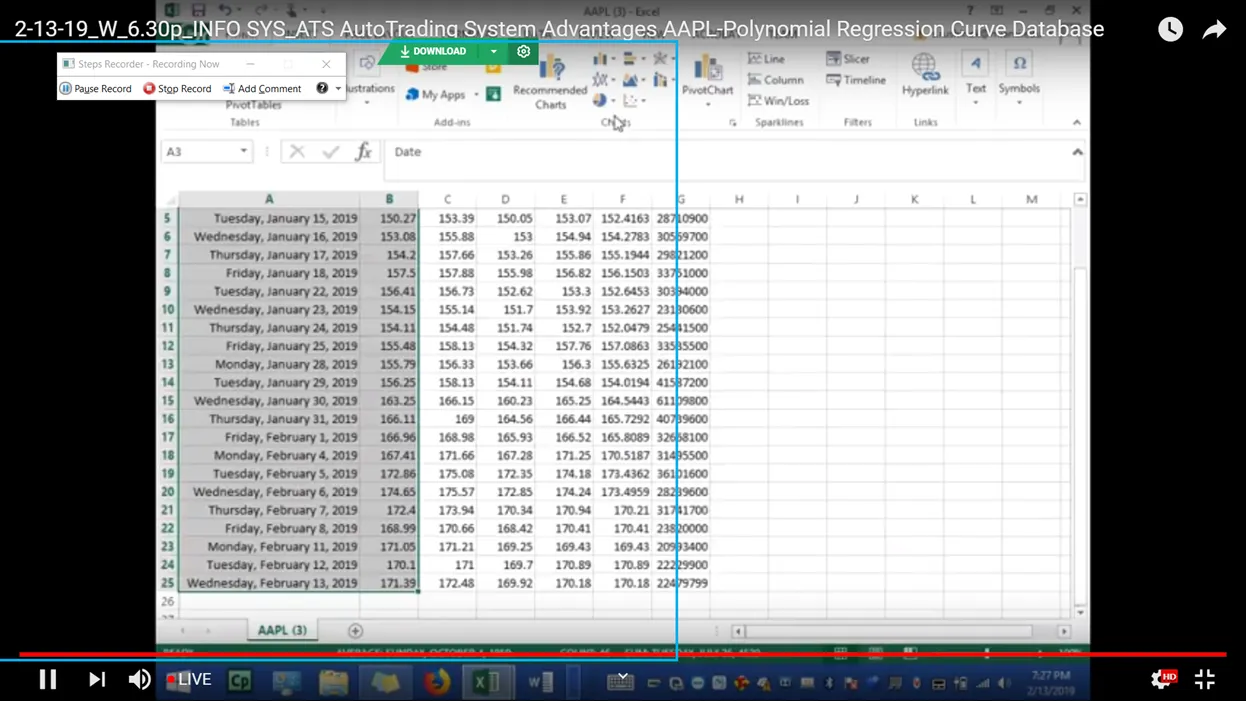Open Excel from the taskbar
Viewport: 1246px width, 701px height.
coord(487,683)
